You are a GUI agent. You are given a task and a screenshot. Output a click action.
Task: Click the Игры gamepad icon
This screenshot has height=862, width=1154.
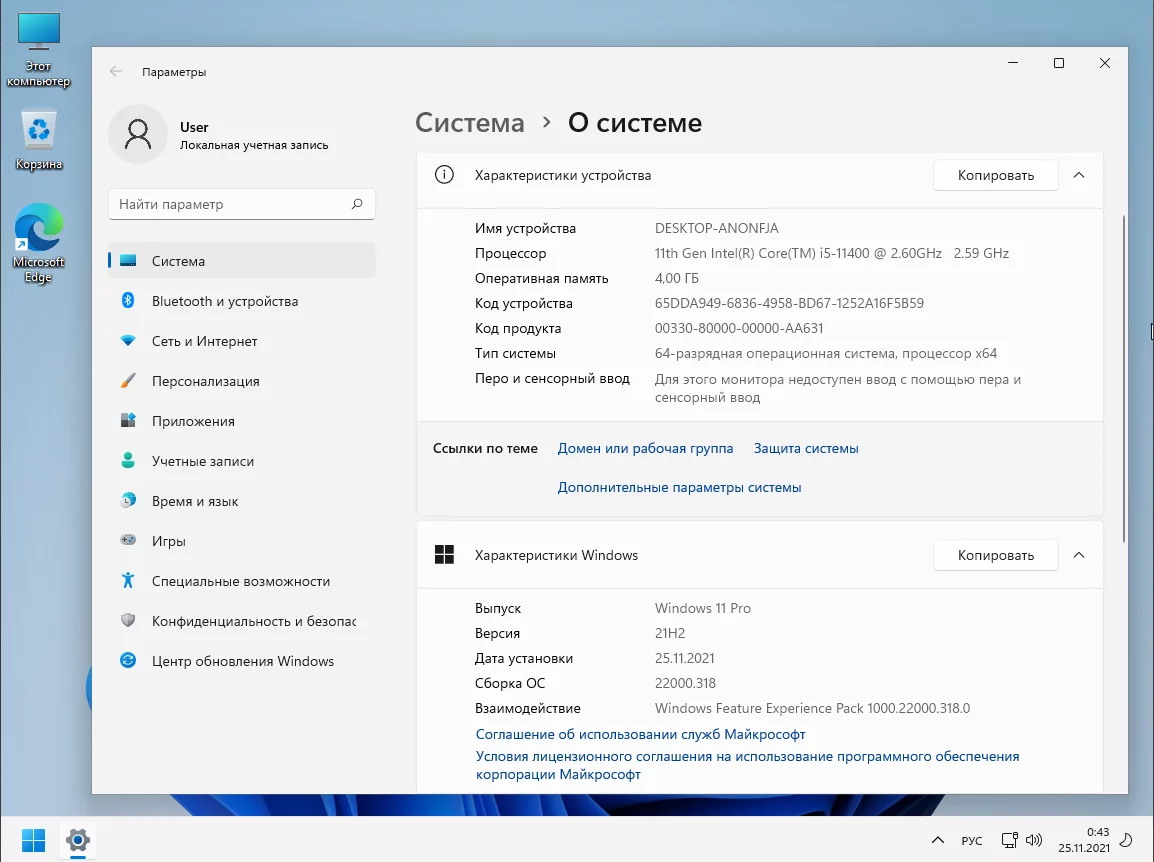128,540
